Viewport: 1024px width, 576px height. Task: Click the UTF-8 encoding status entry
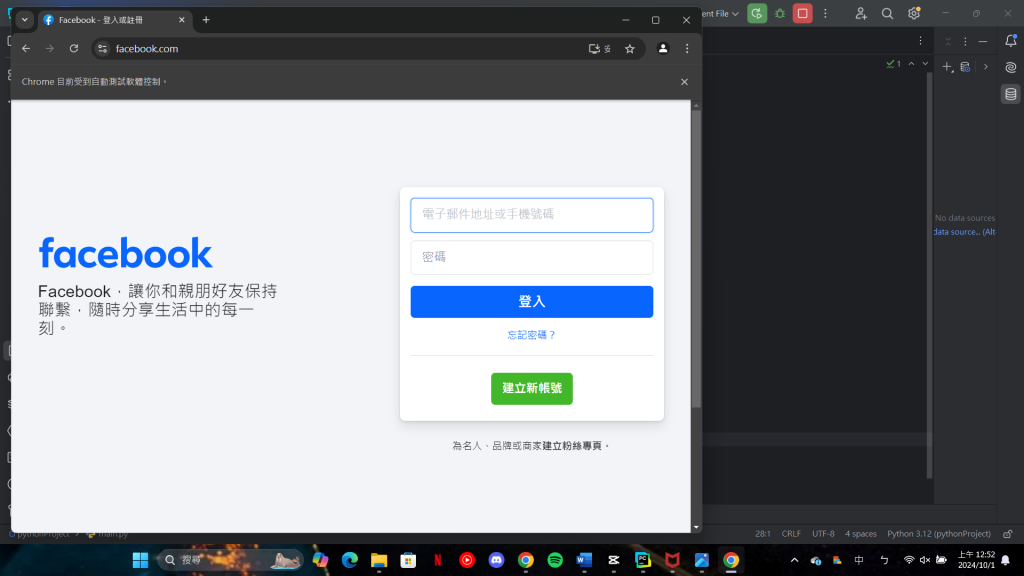coord(823,534)
